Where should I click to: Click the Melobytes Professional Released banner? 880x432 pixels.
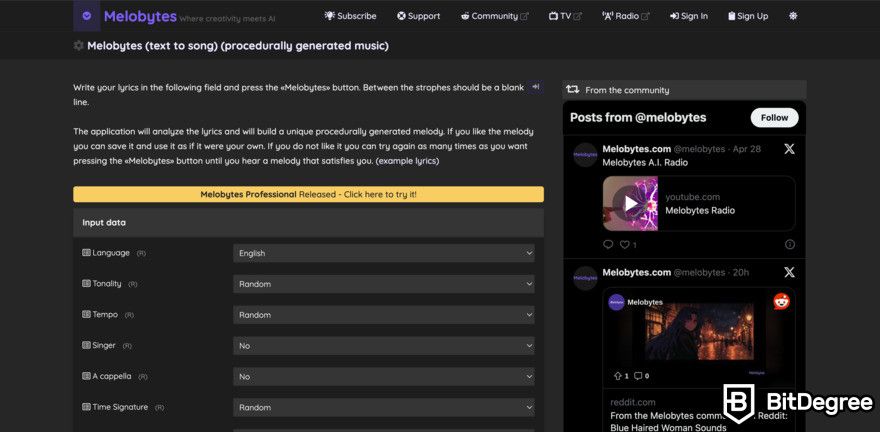(x=308, y=194)
